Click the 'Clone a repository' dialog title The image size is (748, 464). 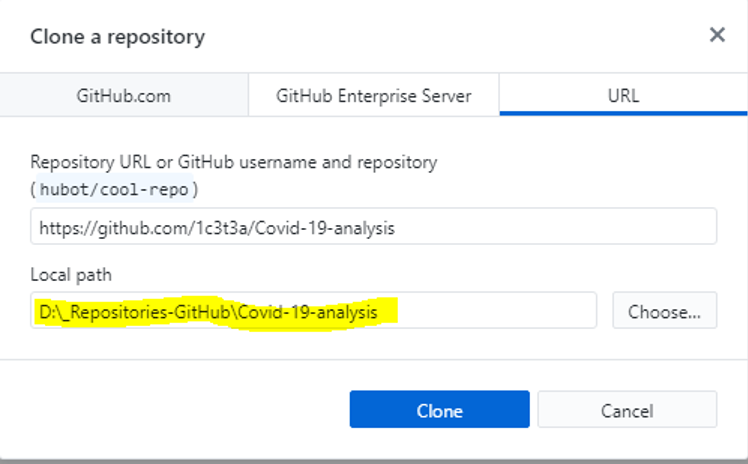[117, 38]
